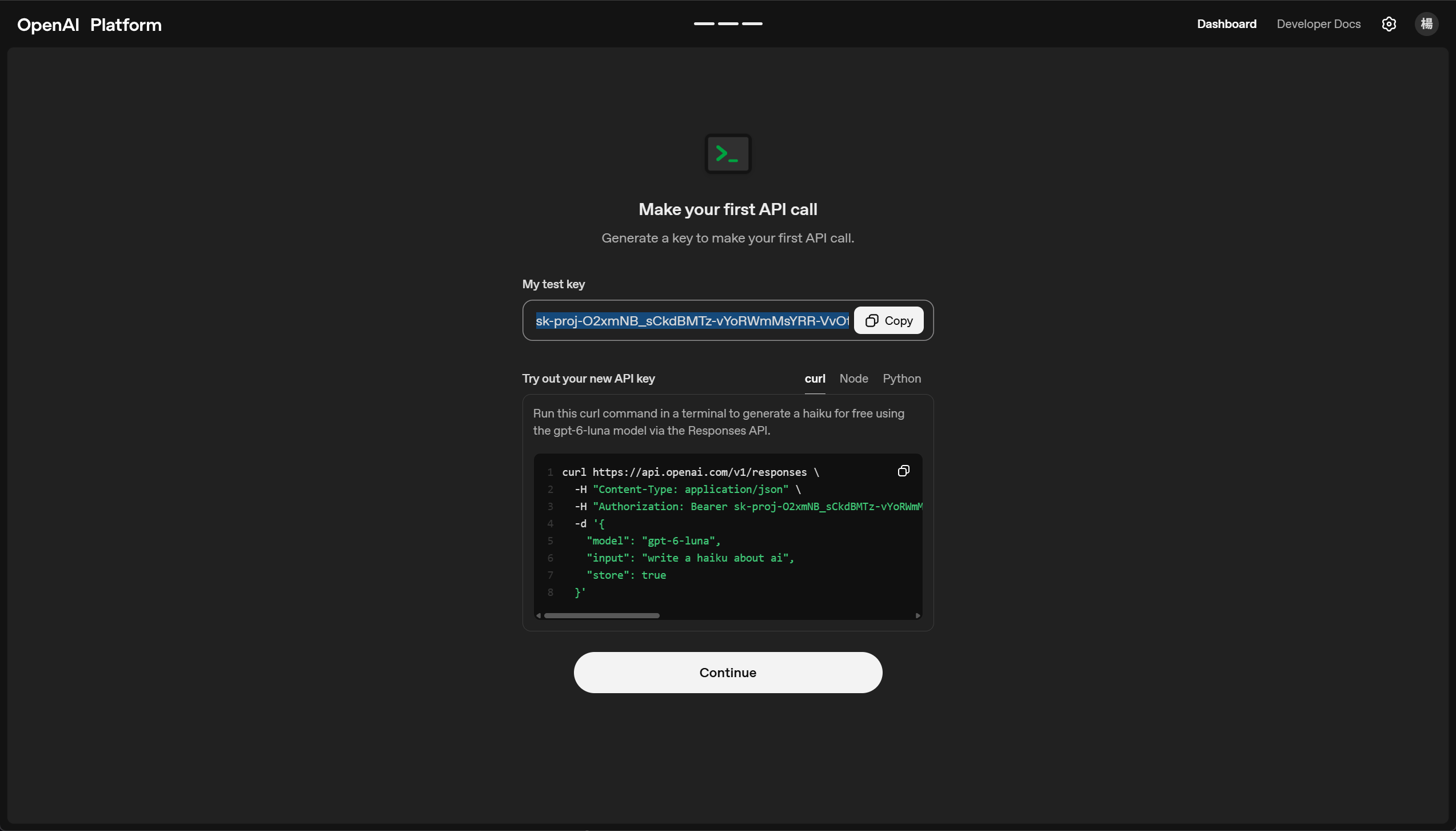The height and width of the screenshot is (831, 1456).
Task: Click the scroll right arrow in code block
Action: coord(918,615)
